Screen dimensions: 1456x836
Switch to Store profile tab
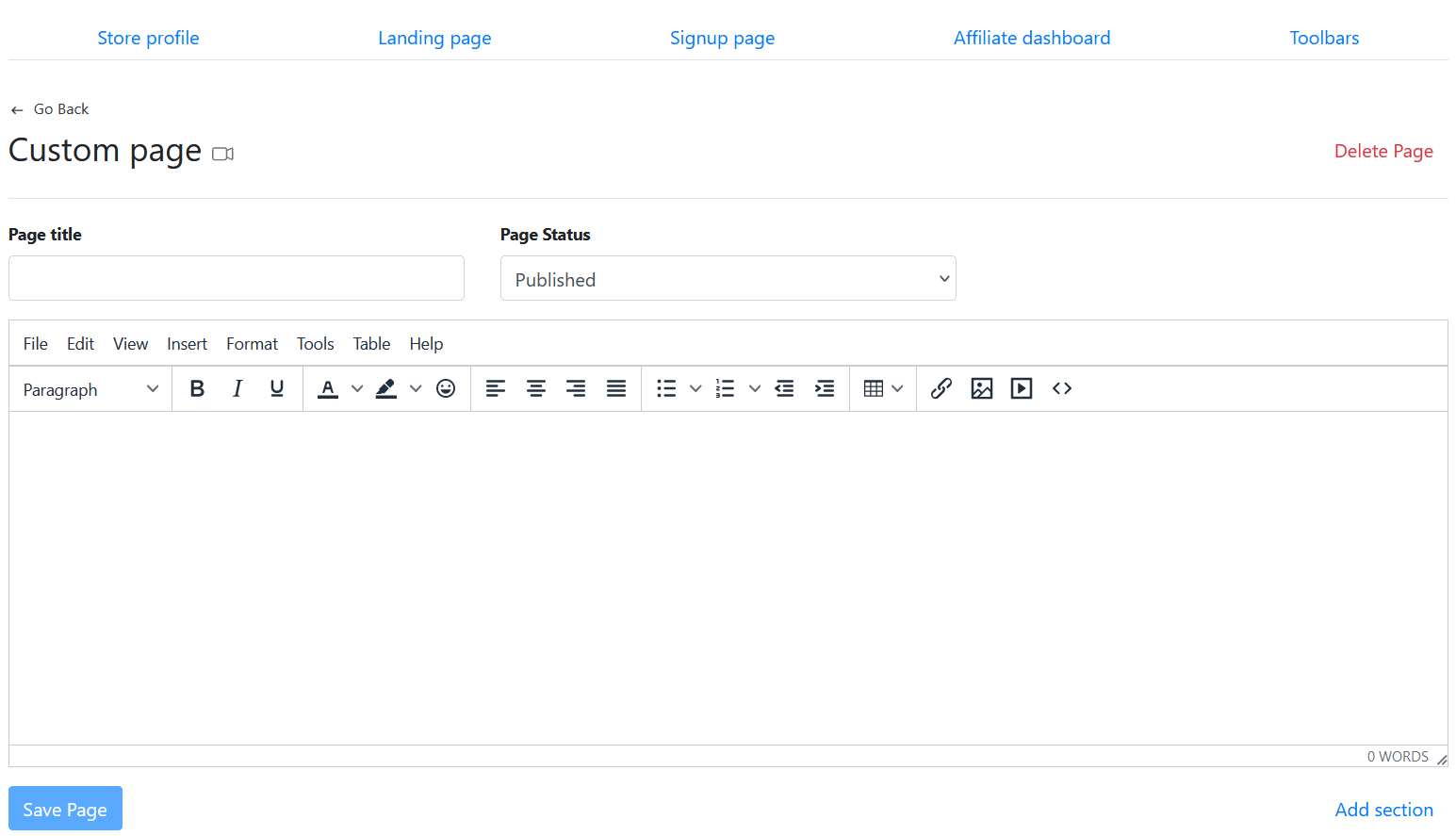148,38
